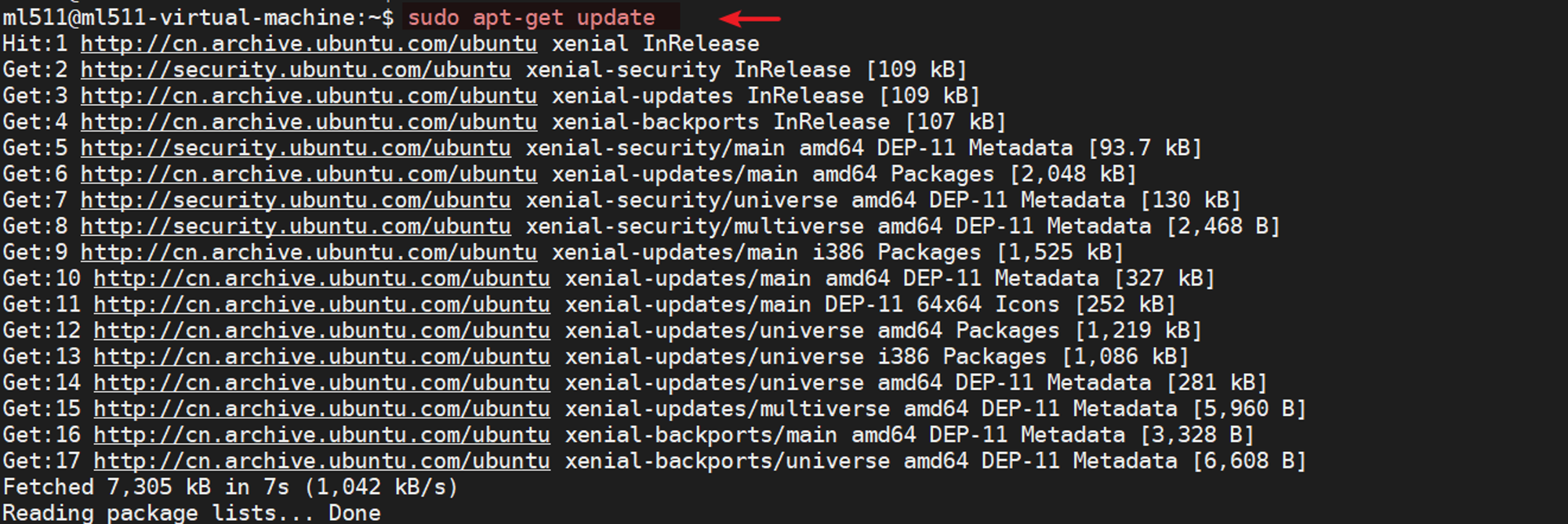
Task: Open the security URL on Get:7 universe line
Action: [x=296, y=201]
